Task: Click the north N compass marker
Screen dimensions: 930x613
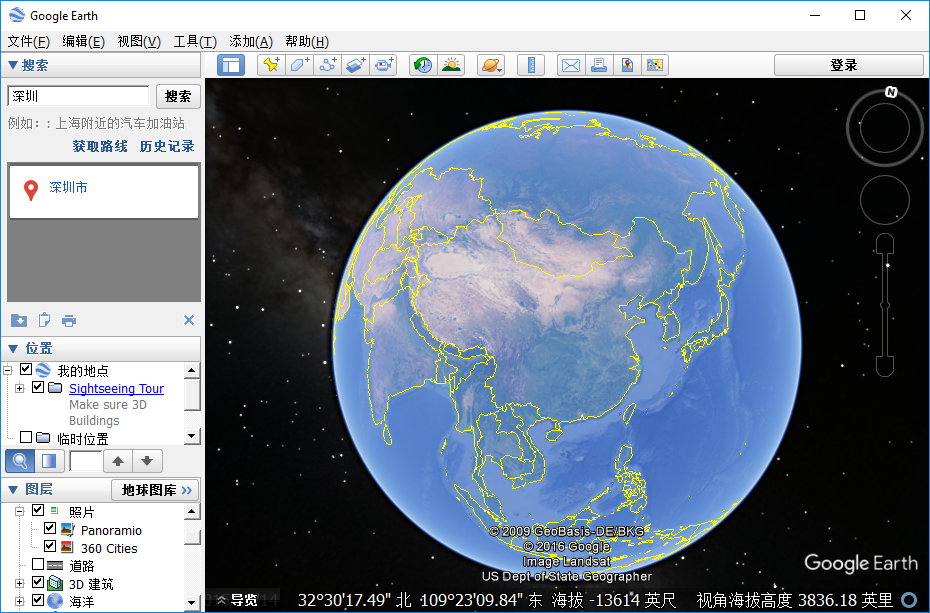Action: 891,92
